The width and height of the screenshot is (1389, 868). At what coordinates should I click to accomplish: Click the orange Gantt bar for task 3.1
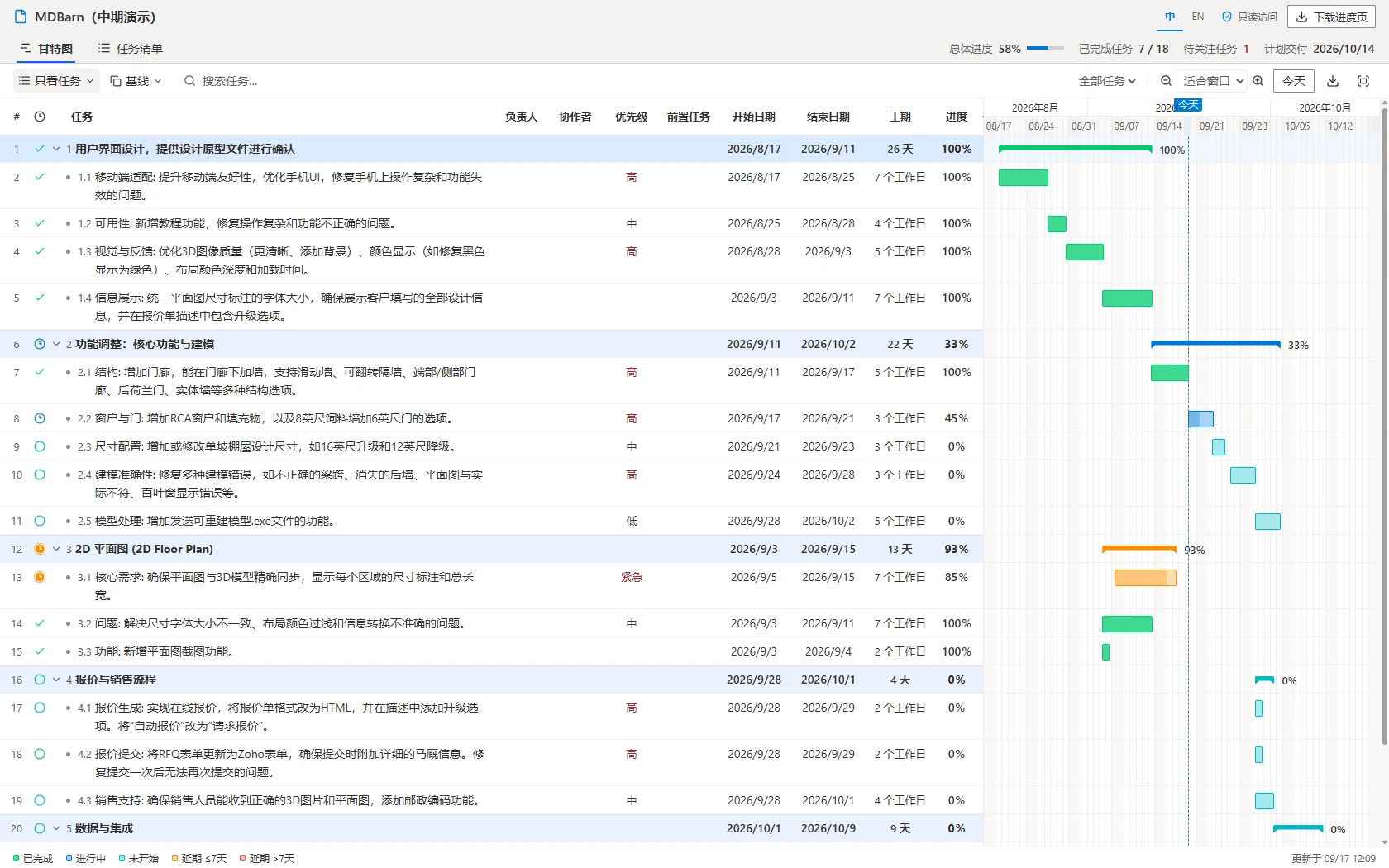point(1145,578)
